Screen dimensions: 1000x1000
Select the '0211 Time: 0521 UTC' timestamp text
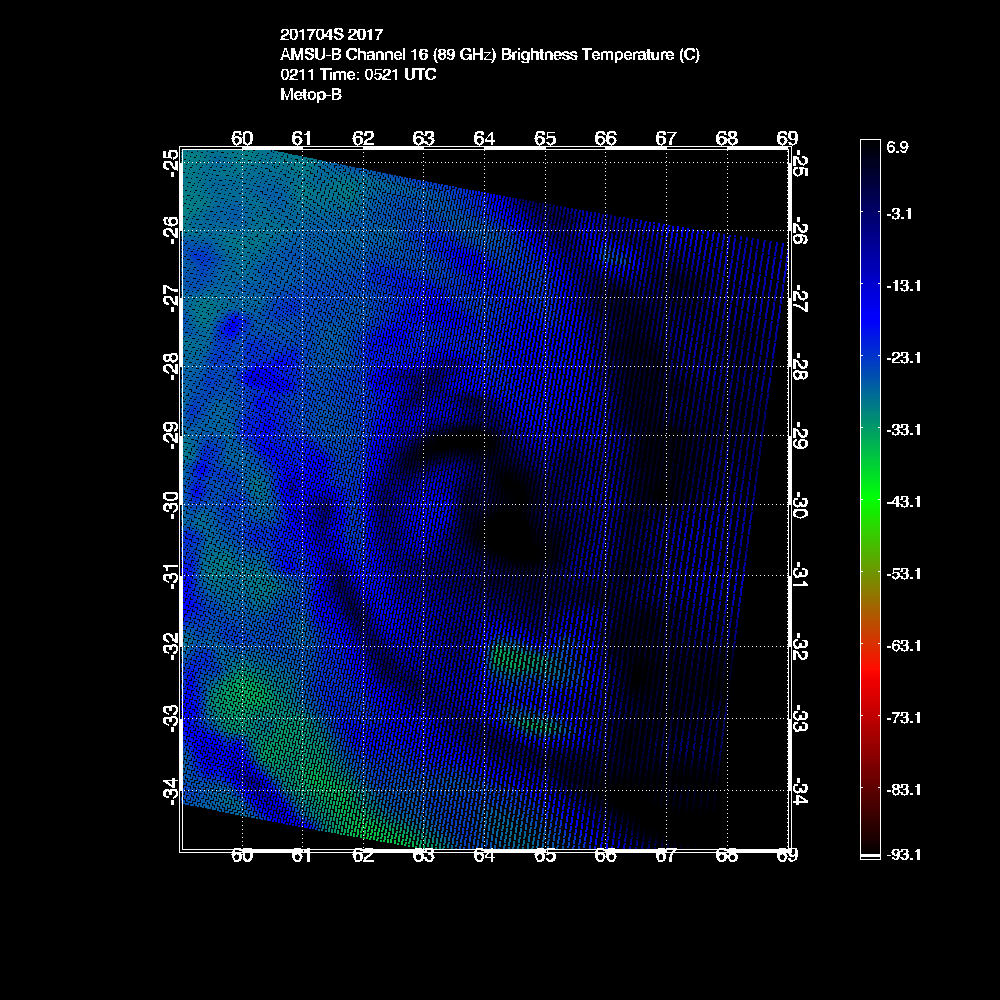358,75
